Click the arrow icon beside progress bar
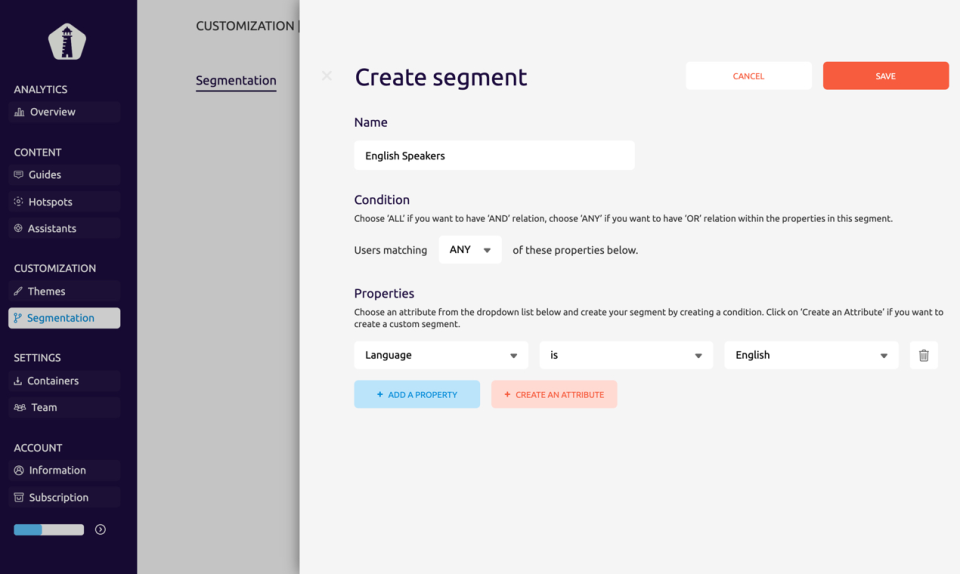Screen dimensions: 960x574 click(100, 530)
